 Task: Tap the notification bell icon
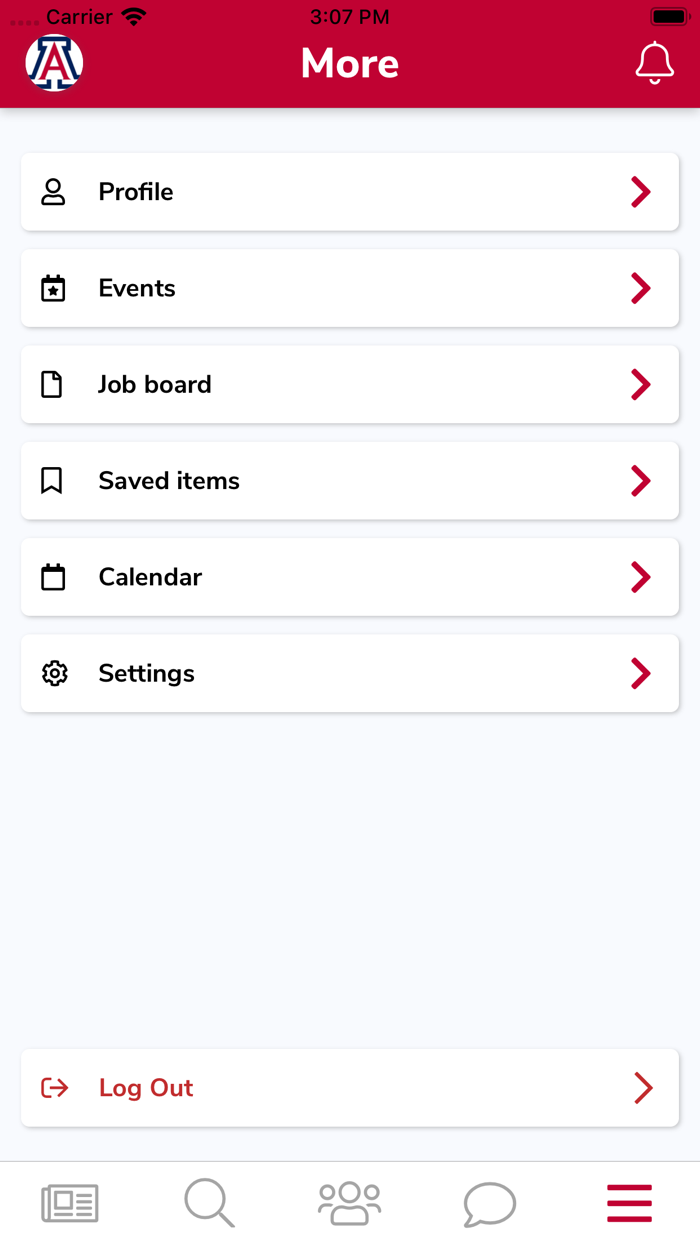pos(655,63)
